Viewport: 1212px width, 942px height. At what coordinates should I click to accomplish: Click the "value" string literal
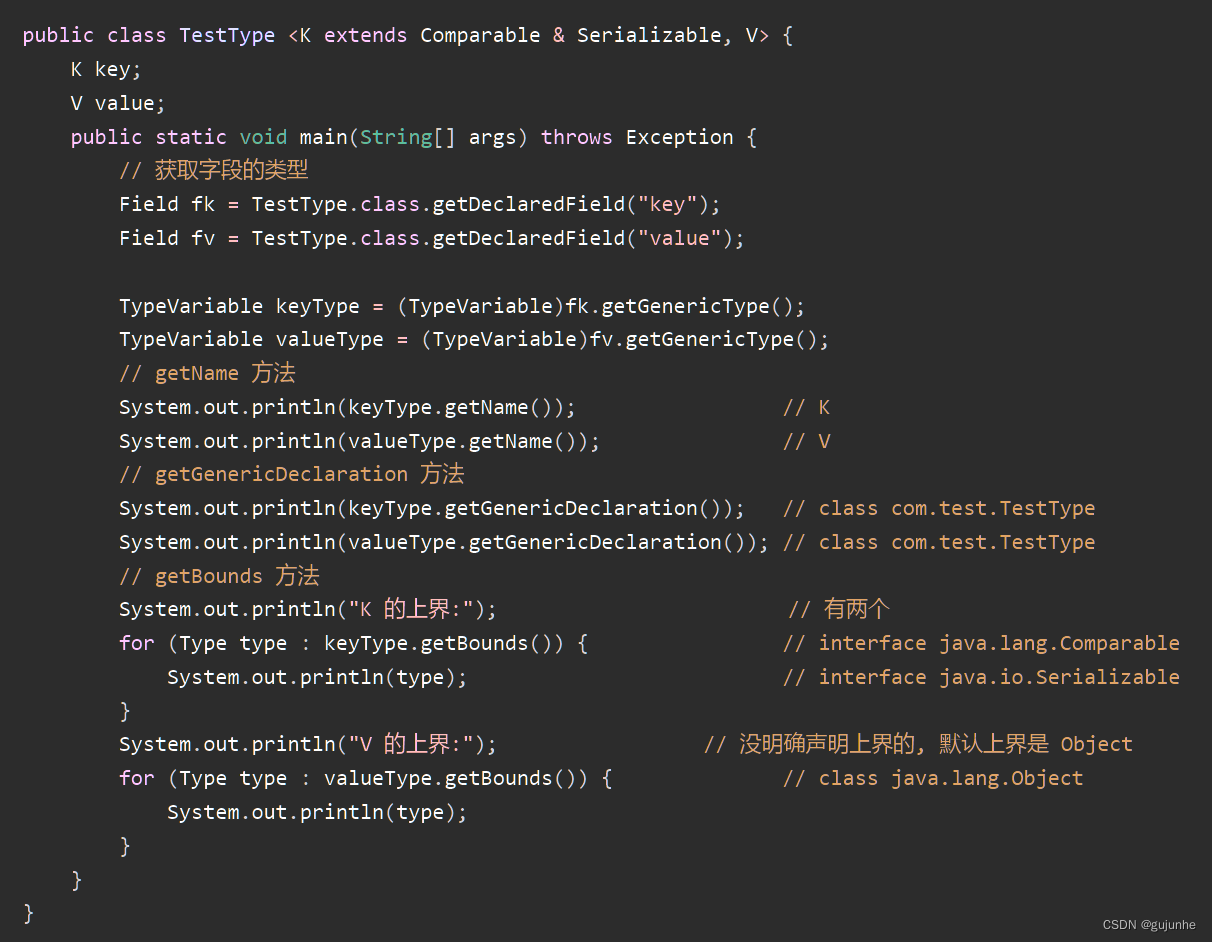click(680, 238)
